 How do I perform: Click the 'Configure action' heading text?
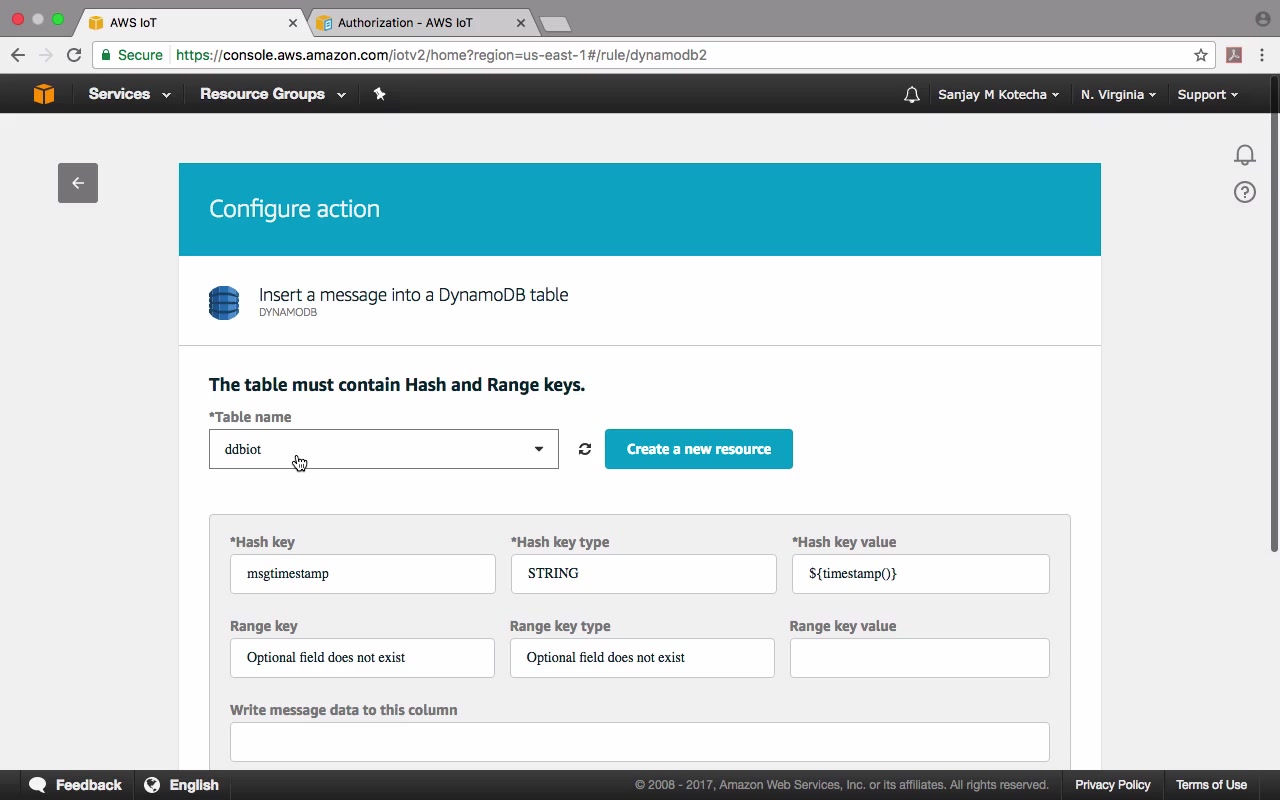[x=294, y=209]
